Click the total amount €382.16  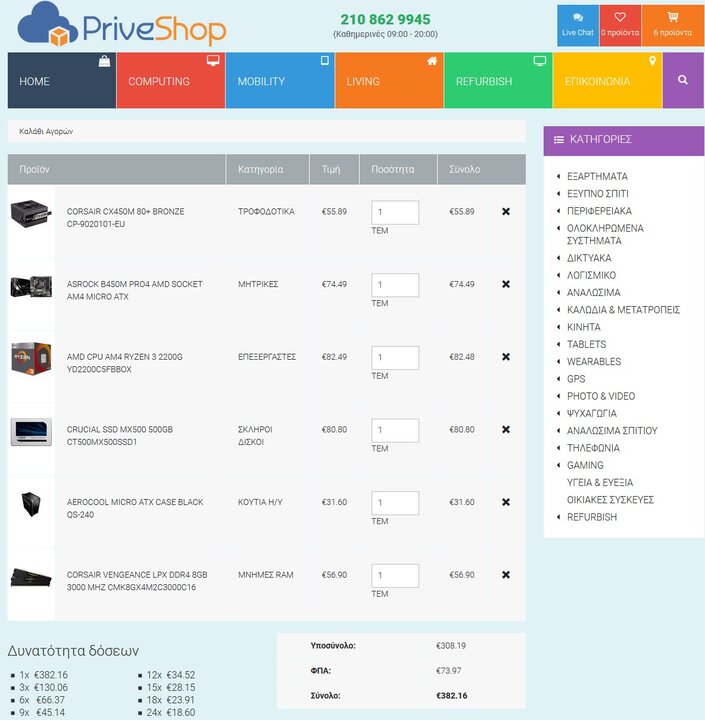coord(451,695)
